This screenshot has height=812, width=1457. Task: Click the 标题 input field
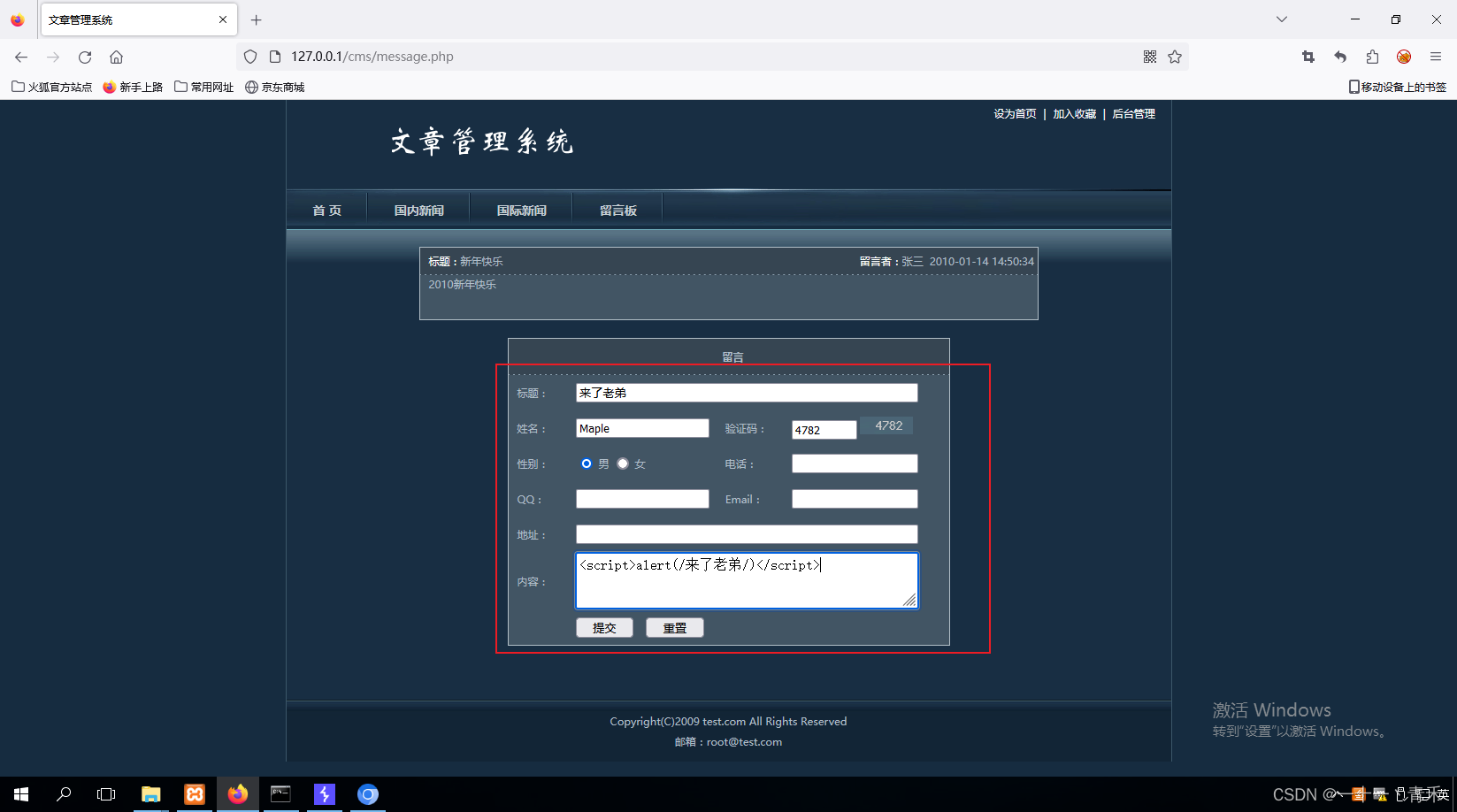(x=747, y=393)
